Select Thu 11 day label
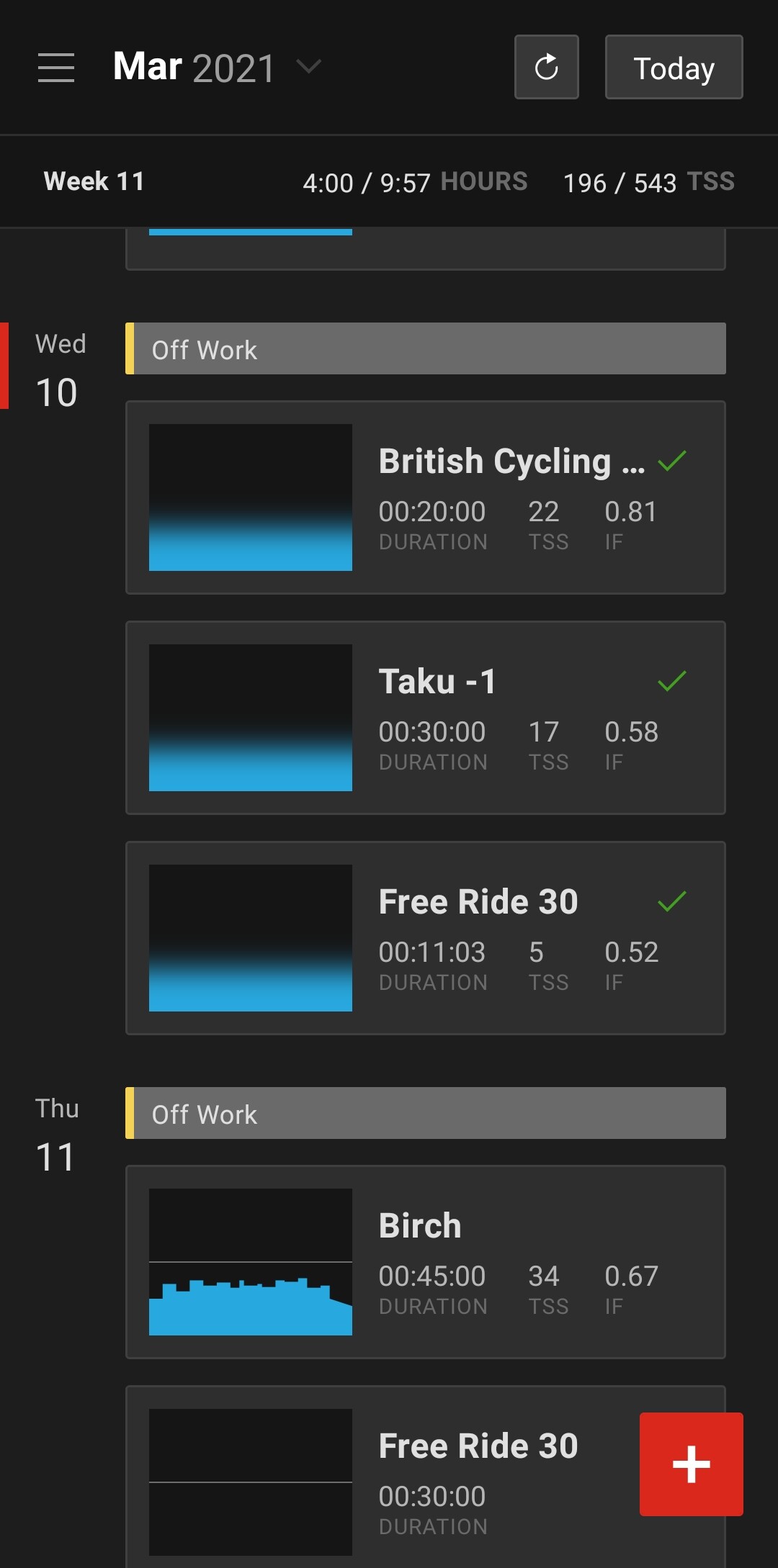The image size is (778, 1568). pyautogui.click(x=56, y=1135)
